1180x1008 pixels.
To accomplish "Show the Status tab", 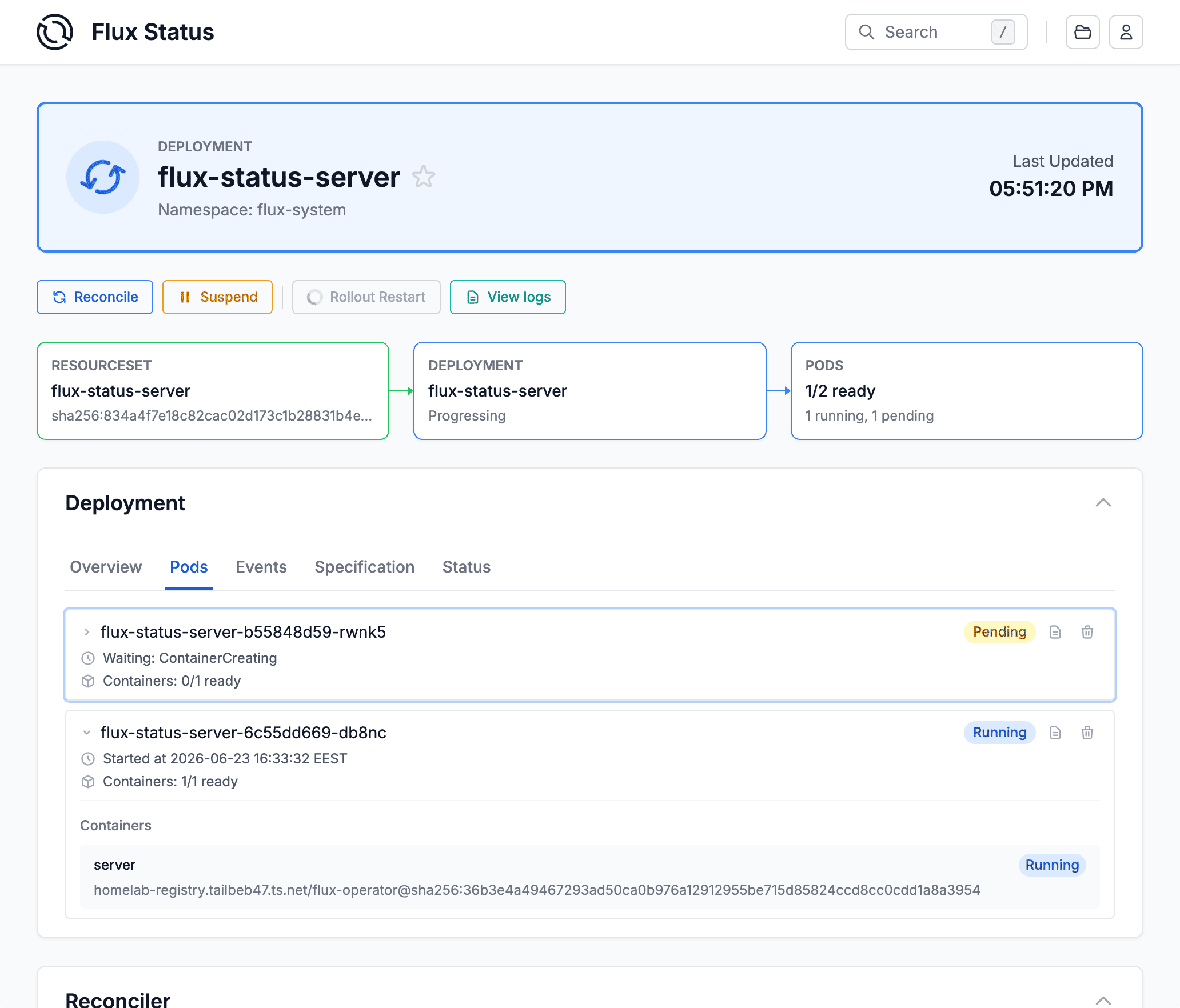I will pyautogui.click(x=467, y=567).
